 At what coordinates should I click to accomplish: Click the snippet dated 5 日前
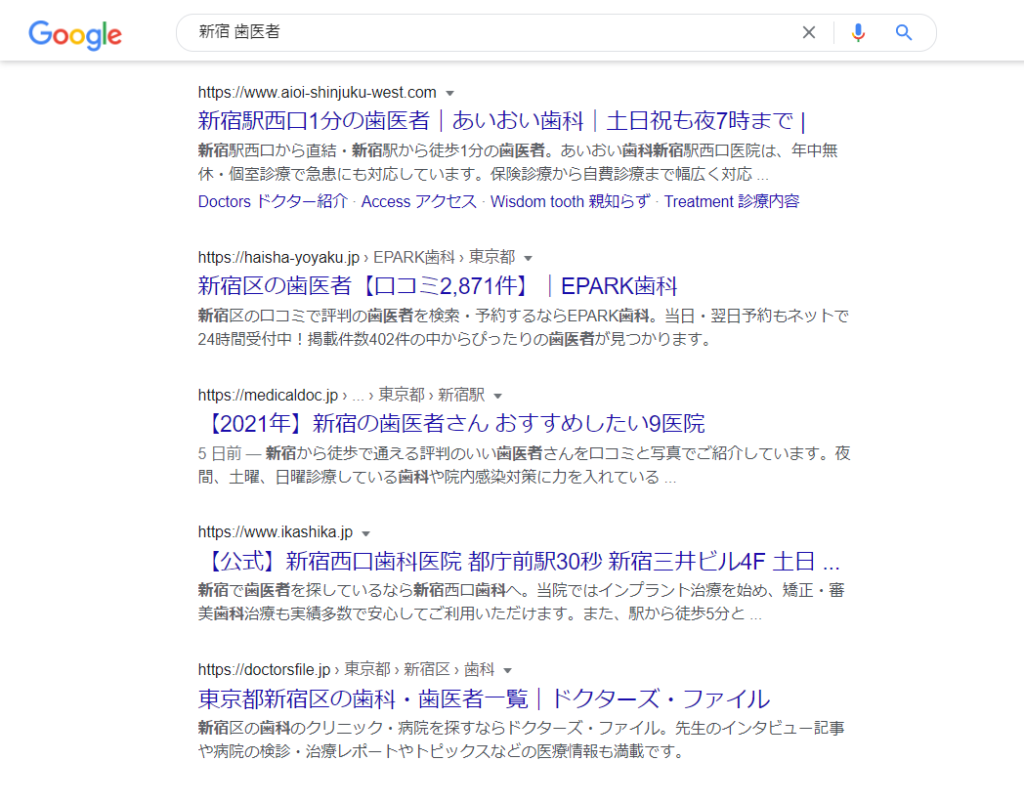524,465
